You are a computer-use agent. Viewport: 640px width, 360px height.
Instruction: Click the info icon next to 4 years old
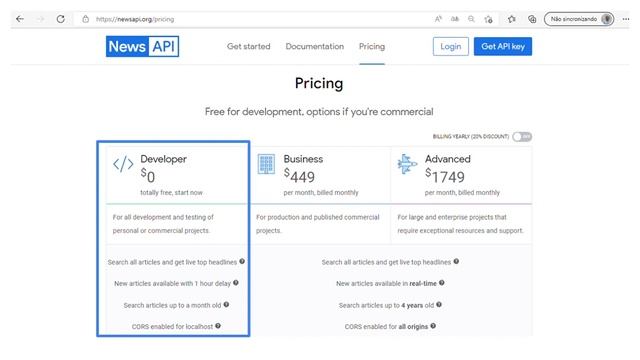(439, 304)
